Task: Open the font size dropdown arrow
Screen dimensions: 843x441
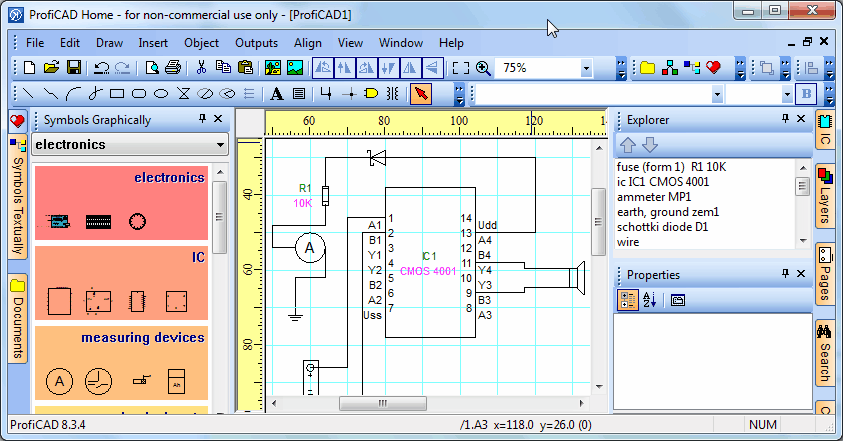Action: click(787, 95)
